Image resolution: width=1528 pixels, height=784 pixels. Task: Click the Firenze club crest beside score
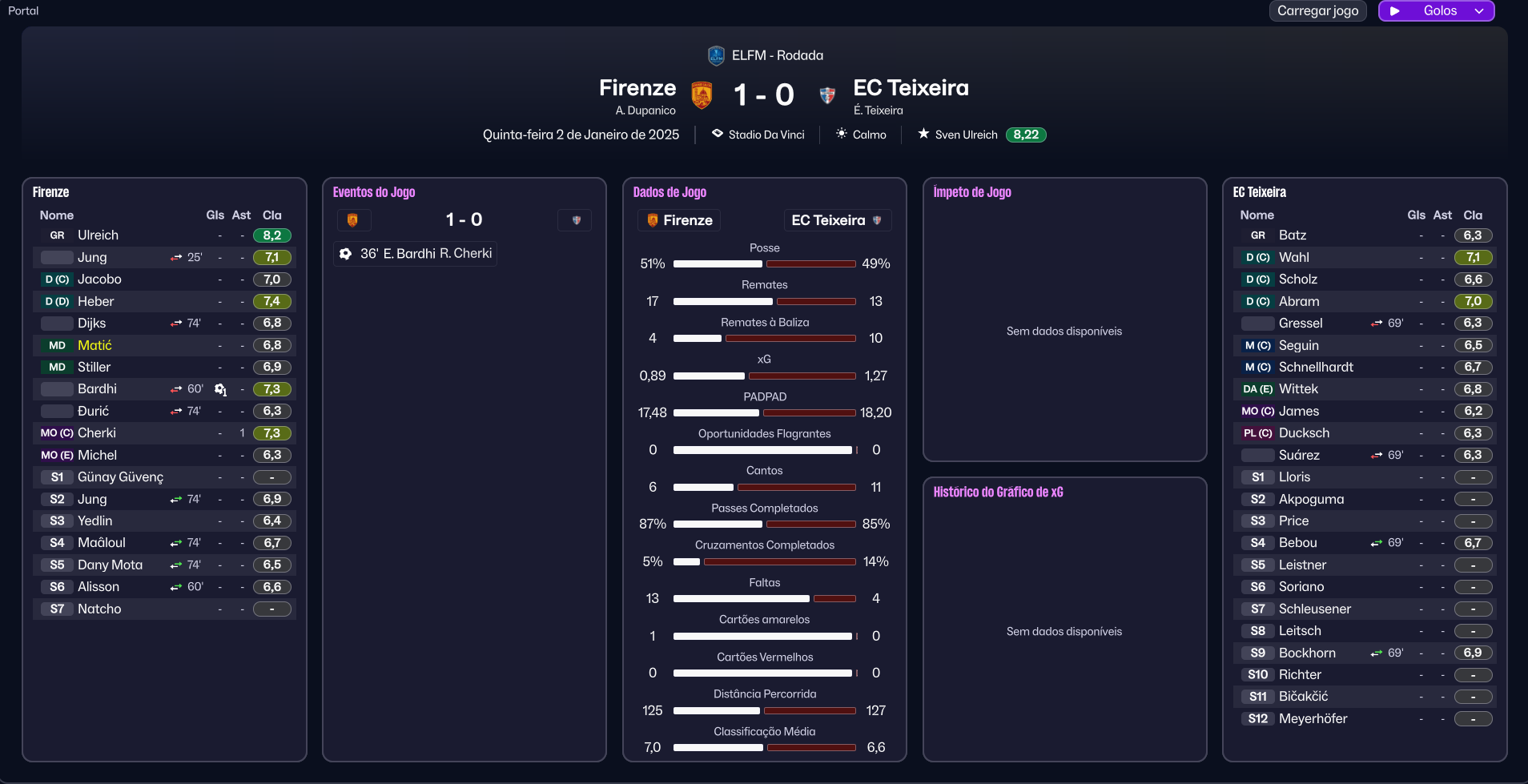(x=702, y=95)
